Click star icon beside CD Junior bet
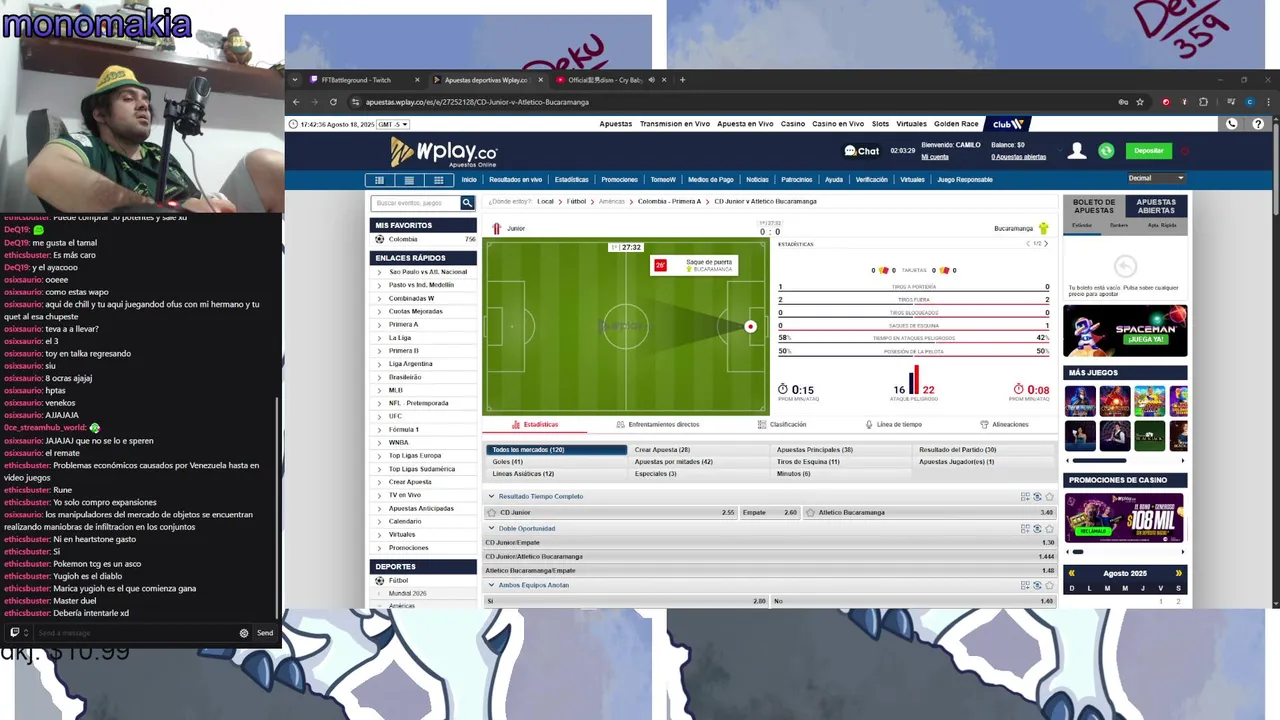 click(491, 512)
